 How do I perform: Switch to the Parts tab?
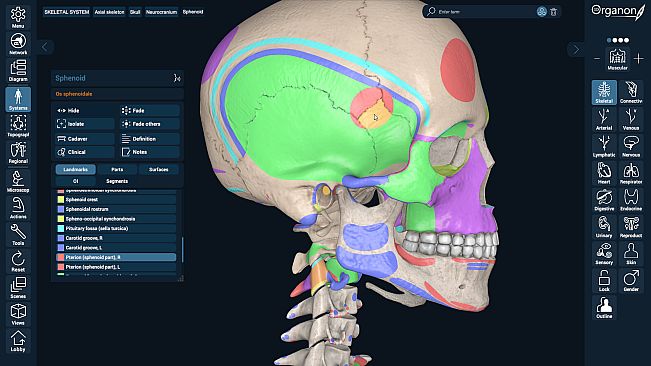click(x=117, y=169)
